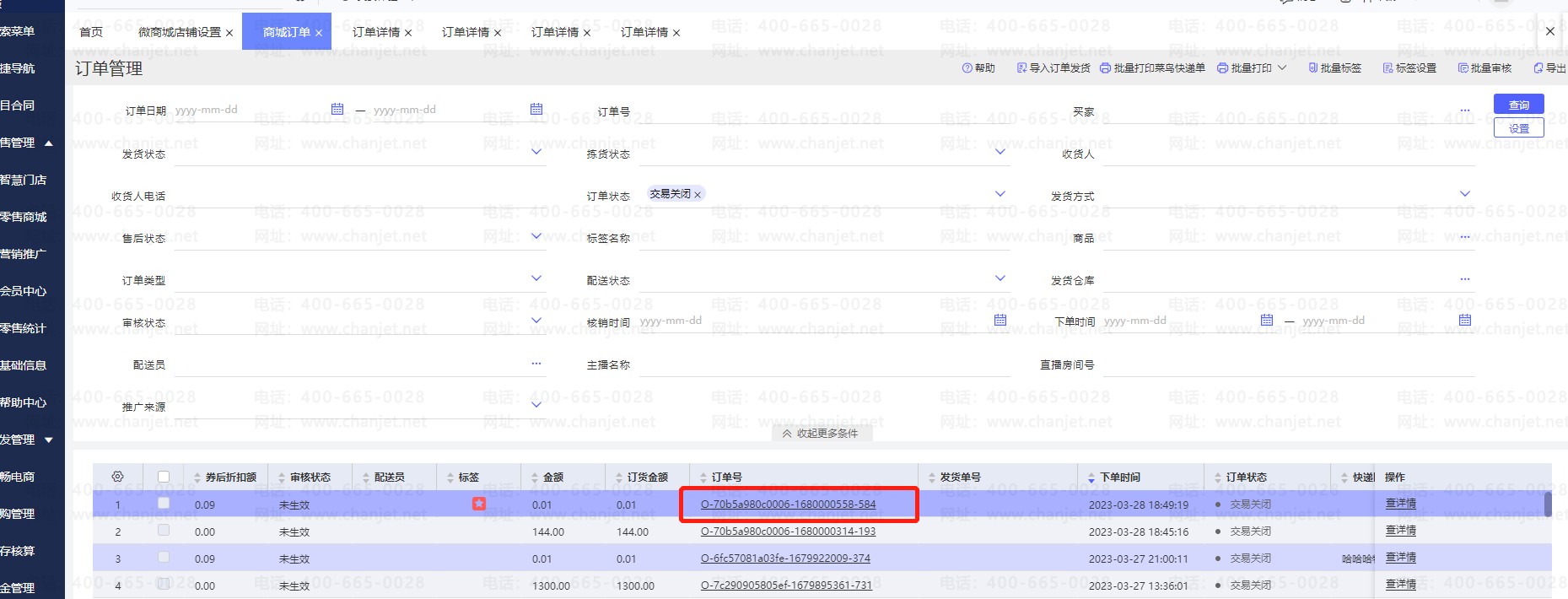Expand the 拣货状态 dropdown
The image size is (1568, 599).
(x=1000, y=152)
